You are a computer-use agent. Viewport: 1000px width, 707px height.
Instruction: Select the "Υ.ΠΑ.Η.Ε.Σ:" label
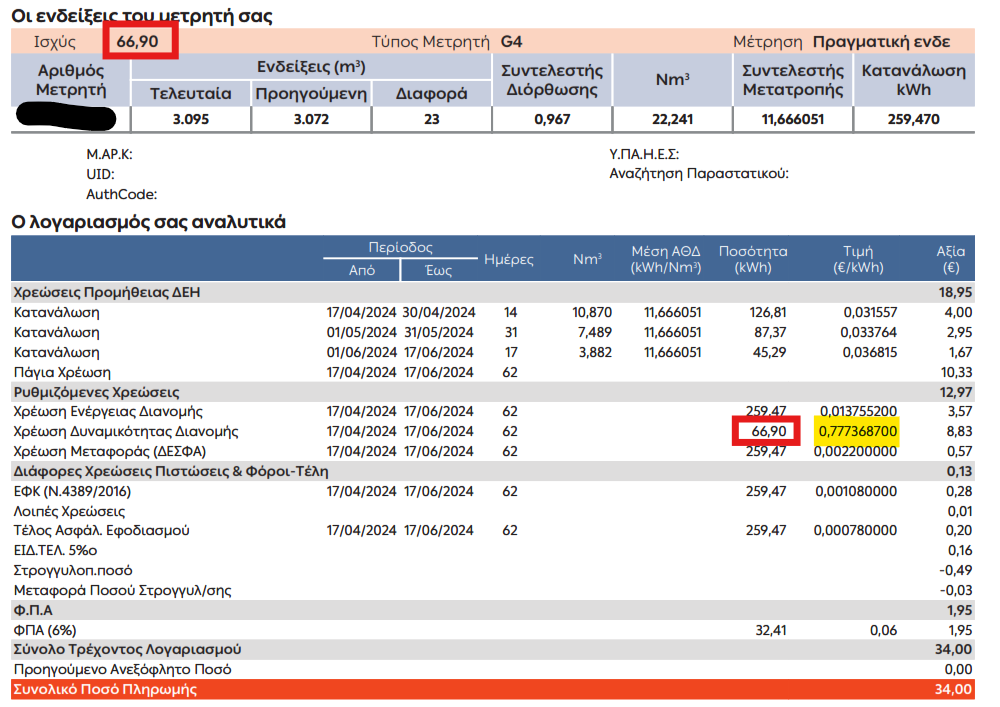[x=644, y=154]
